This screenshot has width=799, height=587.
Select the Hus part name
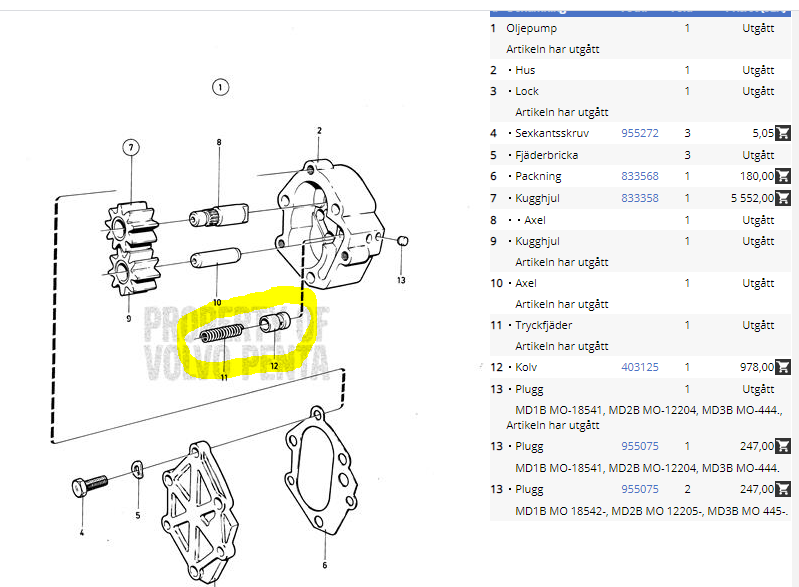click(x=525, y=70)
